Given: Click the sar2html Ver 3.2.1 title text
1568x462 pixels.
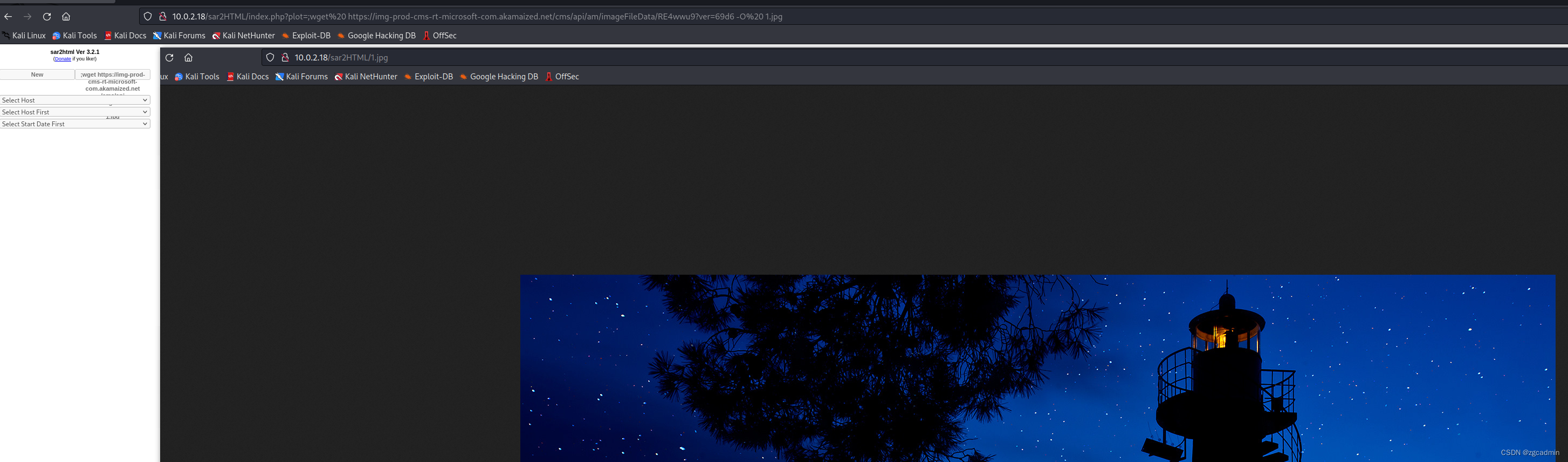Looking at the screenshot, I should pos(75,52).
